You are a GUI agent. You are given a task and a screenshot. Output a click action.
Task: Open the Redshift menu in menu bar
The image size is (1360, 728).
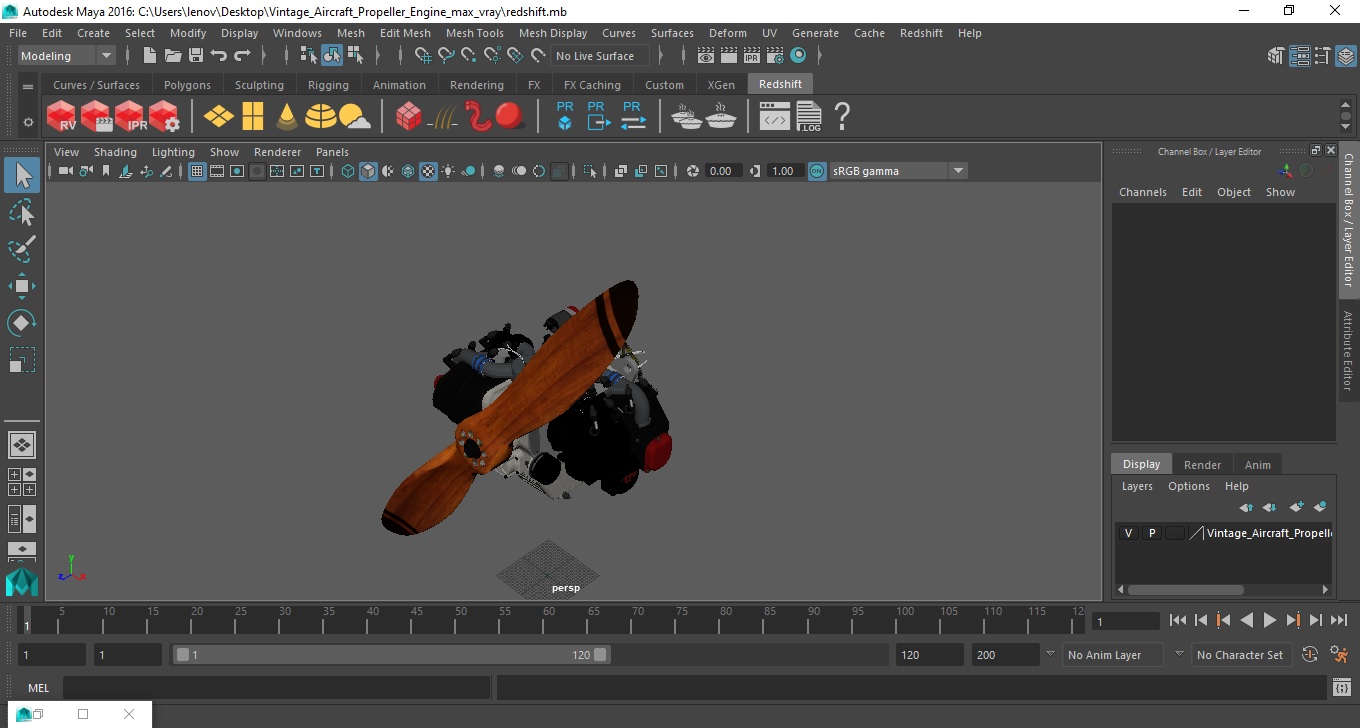click(921, 33)
